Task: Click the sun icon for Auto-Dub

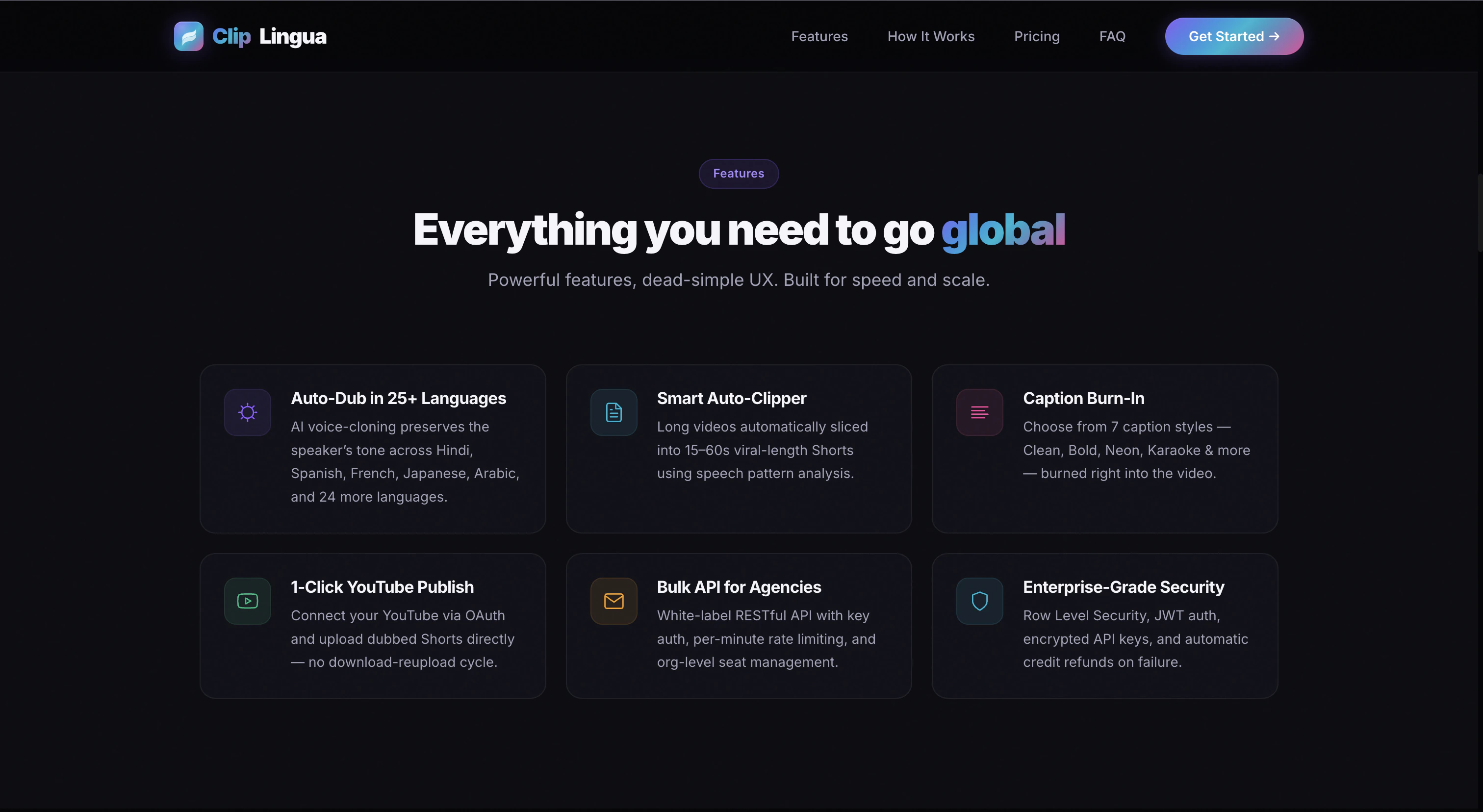Action: [248, 412]
